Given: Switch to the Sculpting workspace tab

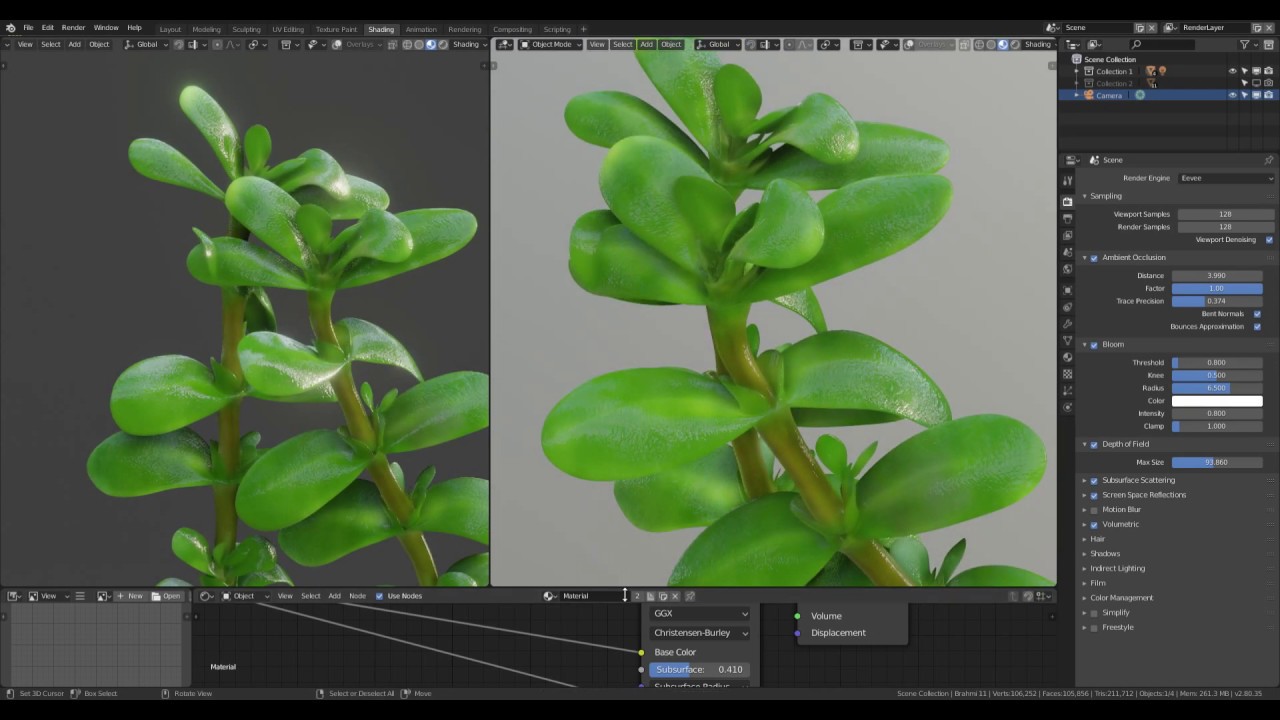Looking at the screenshot, I should pos(246,29).
